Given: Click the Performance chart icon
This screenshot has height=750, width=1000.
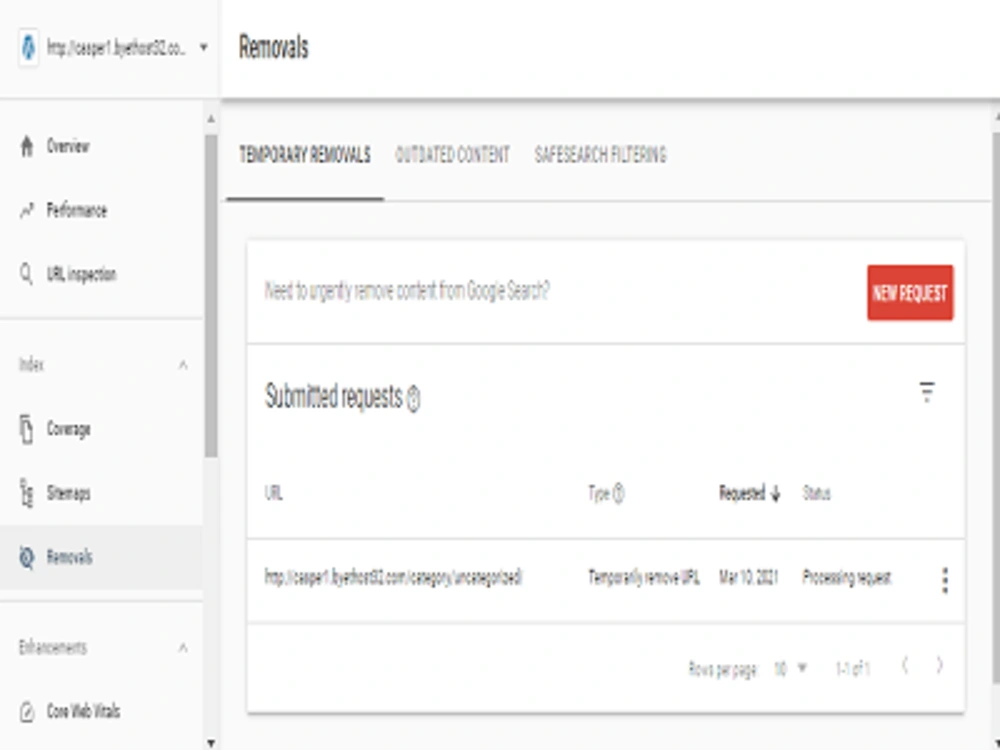Looking at the screenshot, I should [x=27, y=210].
